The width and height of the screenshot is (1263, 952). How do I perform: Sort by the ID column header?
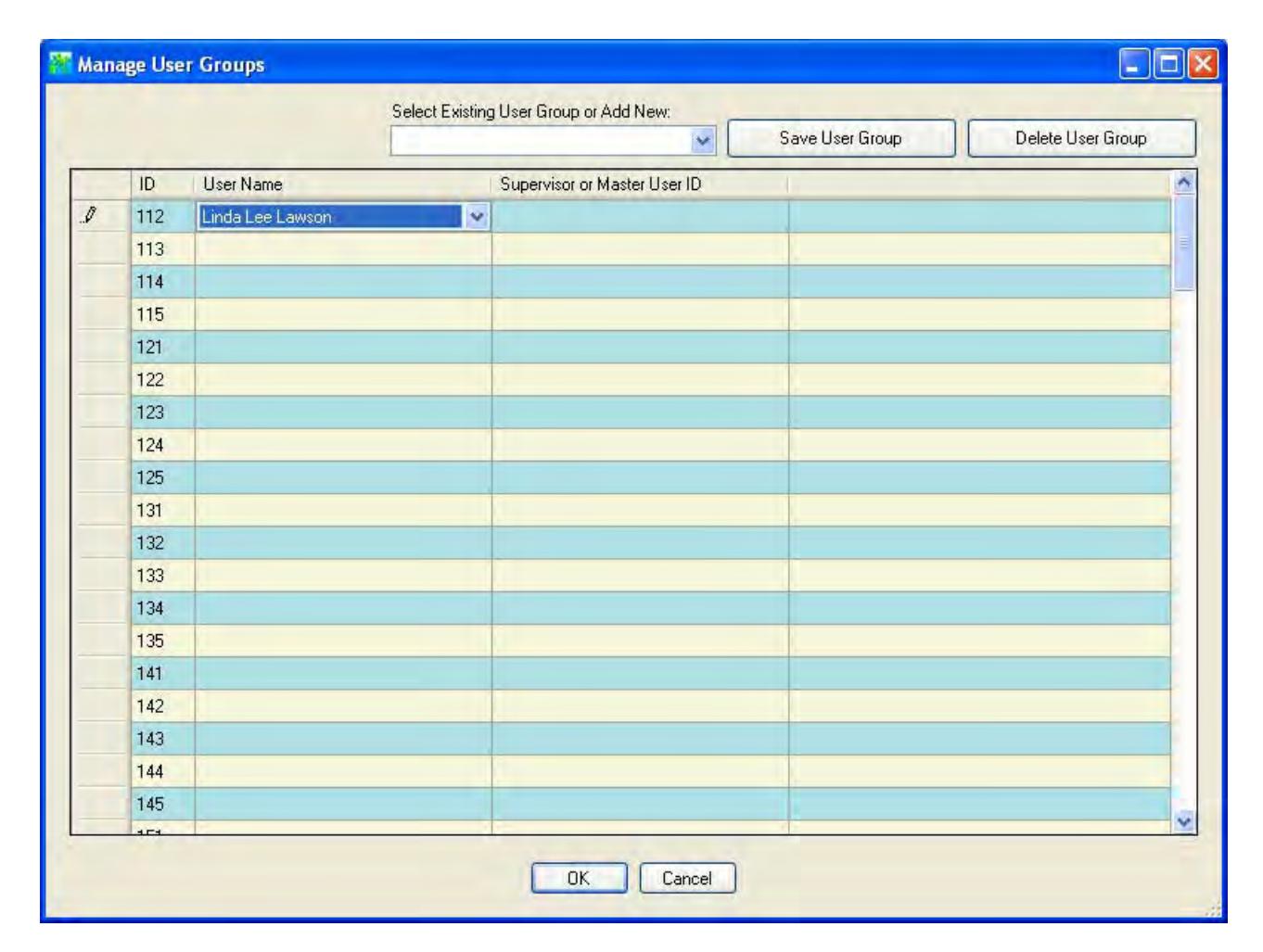coord(162,184)
